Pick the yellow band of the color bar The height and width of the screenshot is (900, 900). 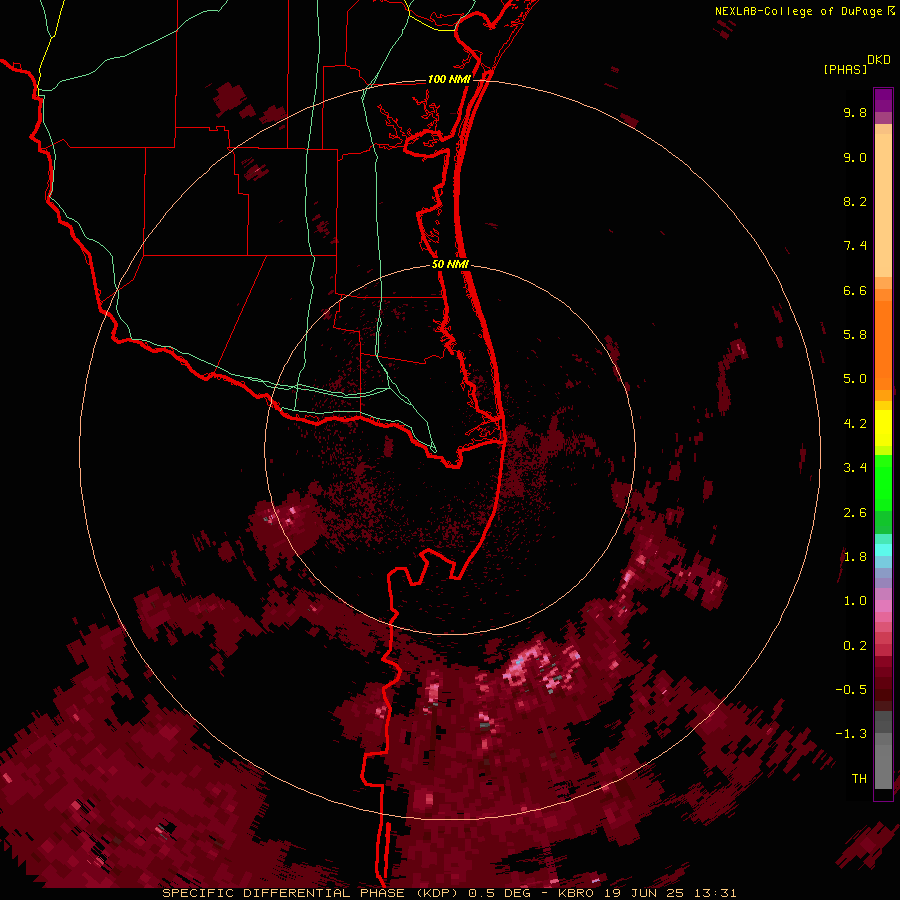coord(883,428)
